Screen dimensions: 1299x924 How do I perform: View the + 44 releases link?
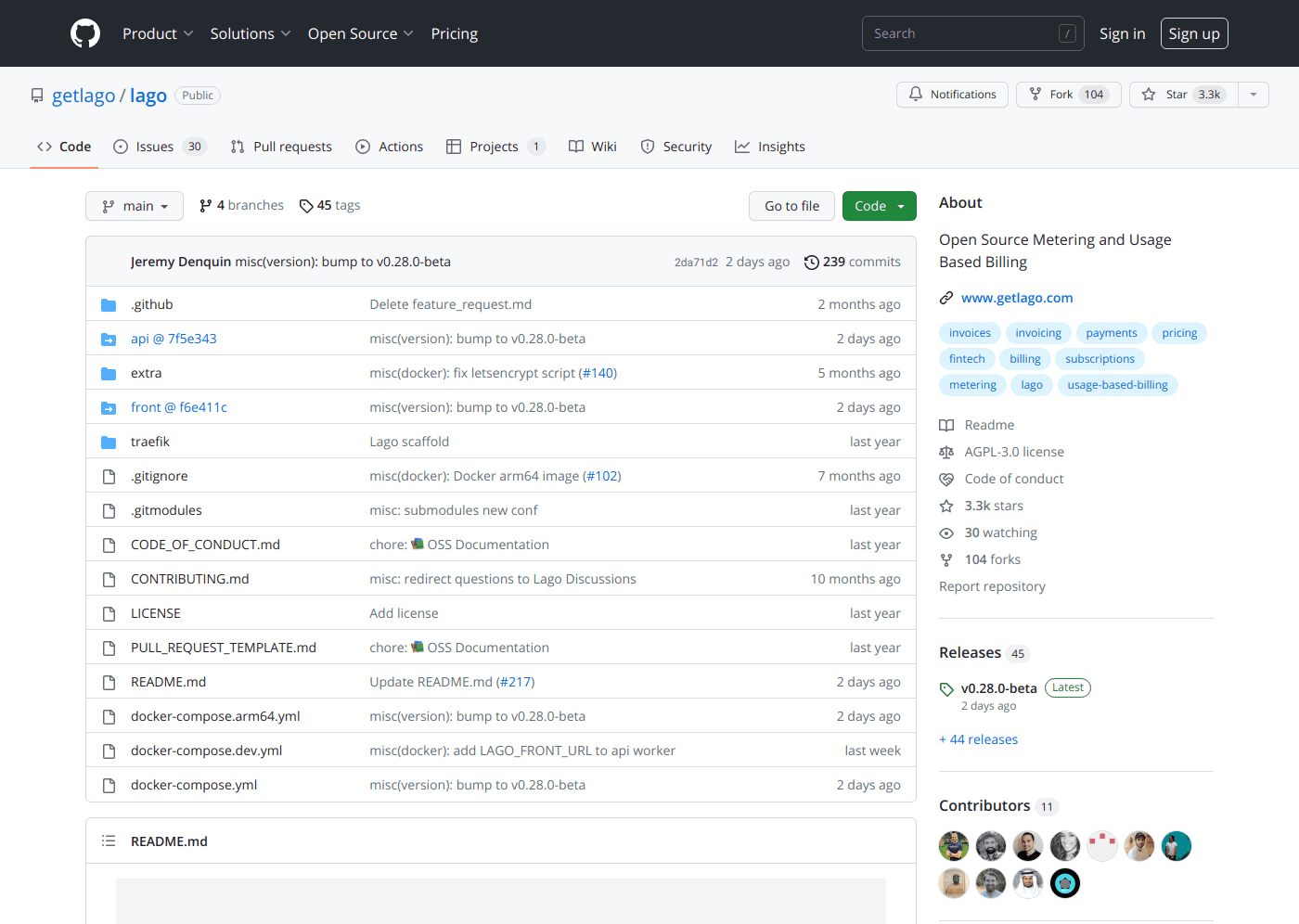[x=978, y=739]
